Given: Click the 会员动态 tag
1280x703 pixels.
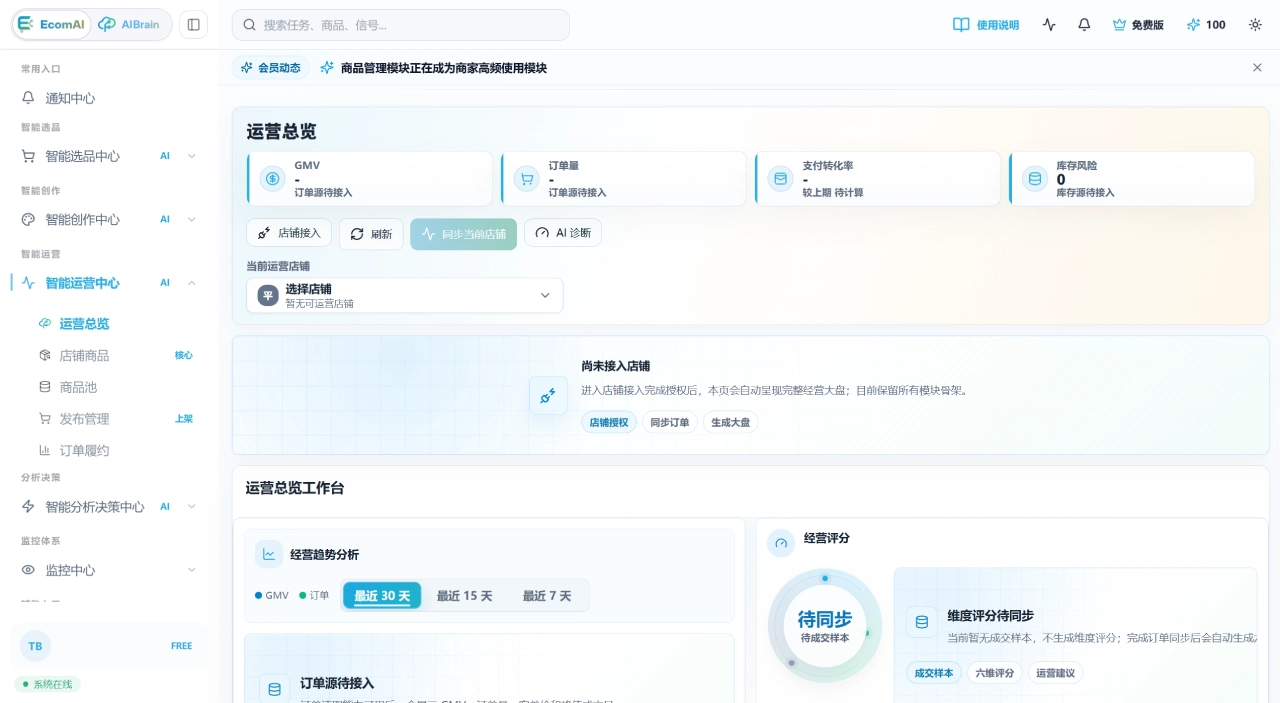Looking at the screenshot, I should (270, 68).
